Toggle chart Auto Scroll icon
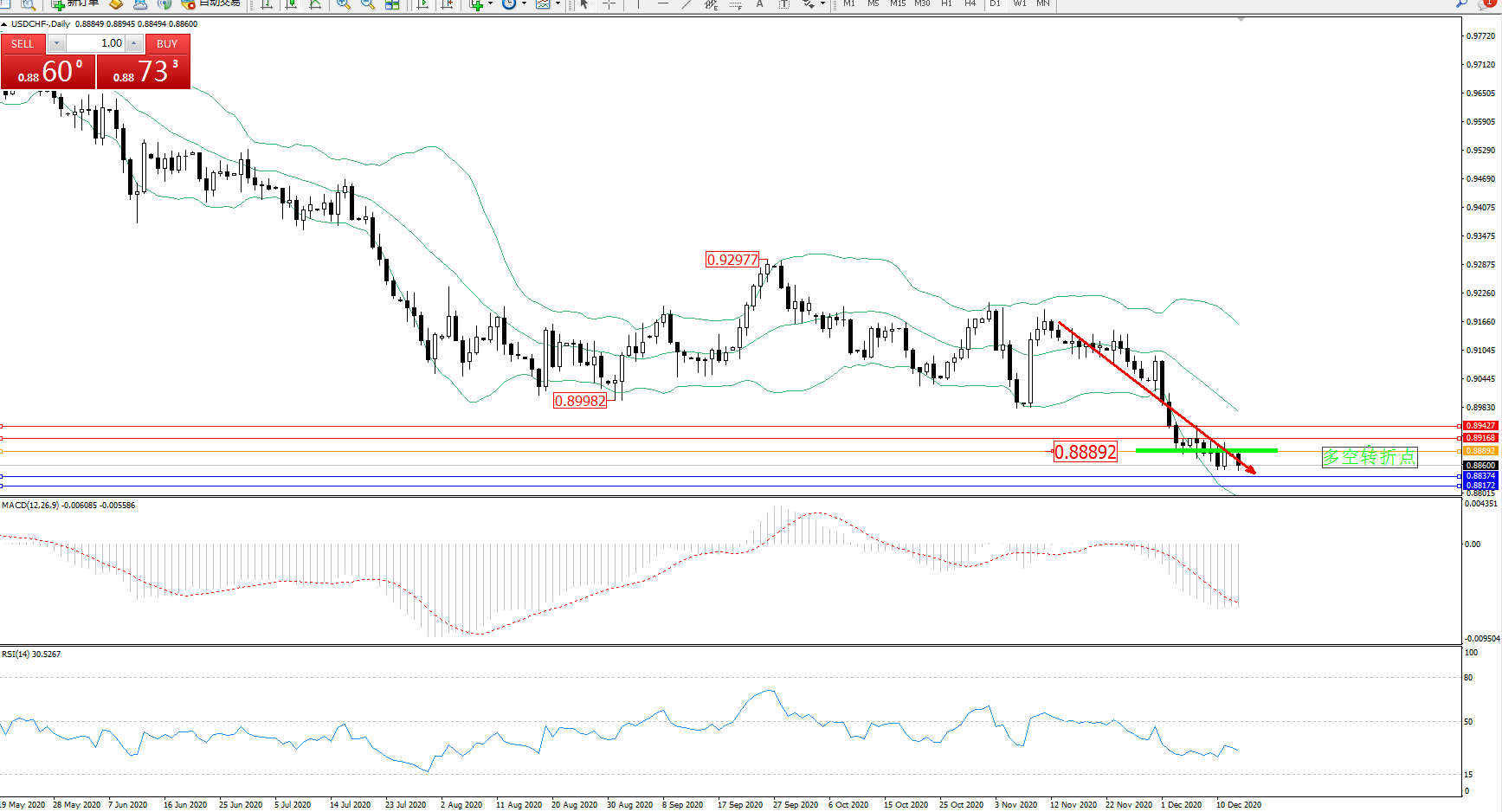Viewport: 1502px width, 812px height. [x=423, y=4]
